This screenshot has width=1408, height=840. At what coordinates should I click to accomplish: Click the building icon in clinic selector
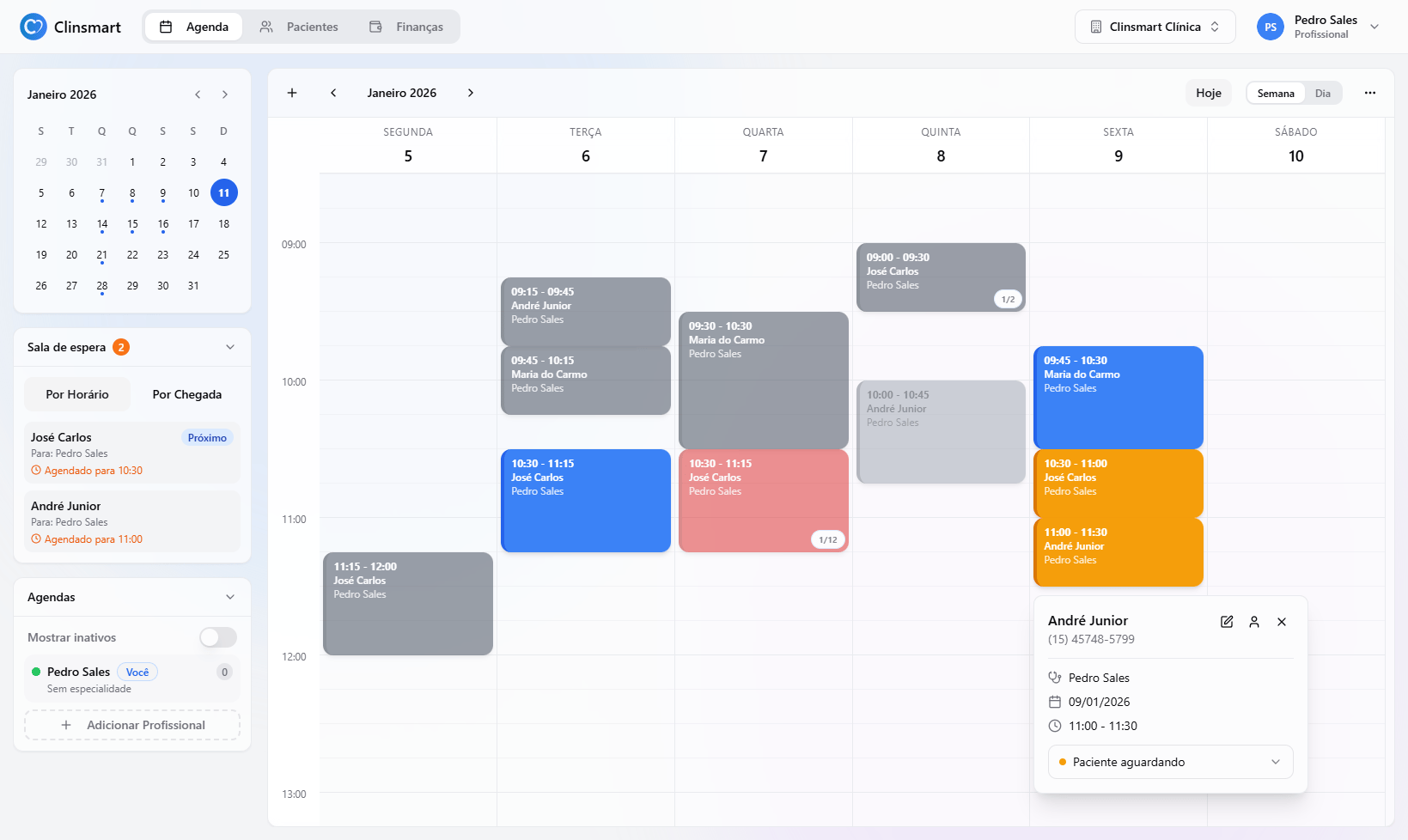(x=1096, y=27)
